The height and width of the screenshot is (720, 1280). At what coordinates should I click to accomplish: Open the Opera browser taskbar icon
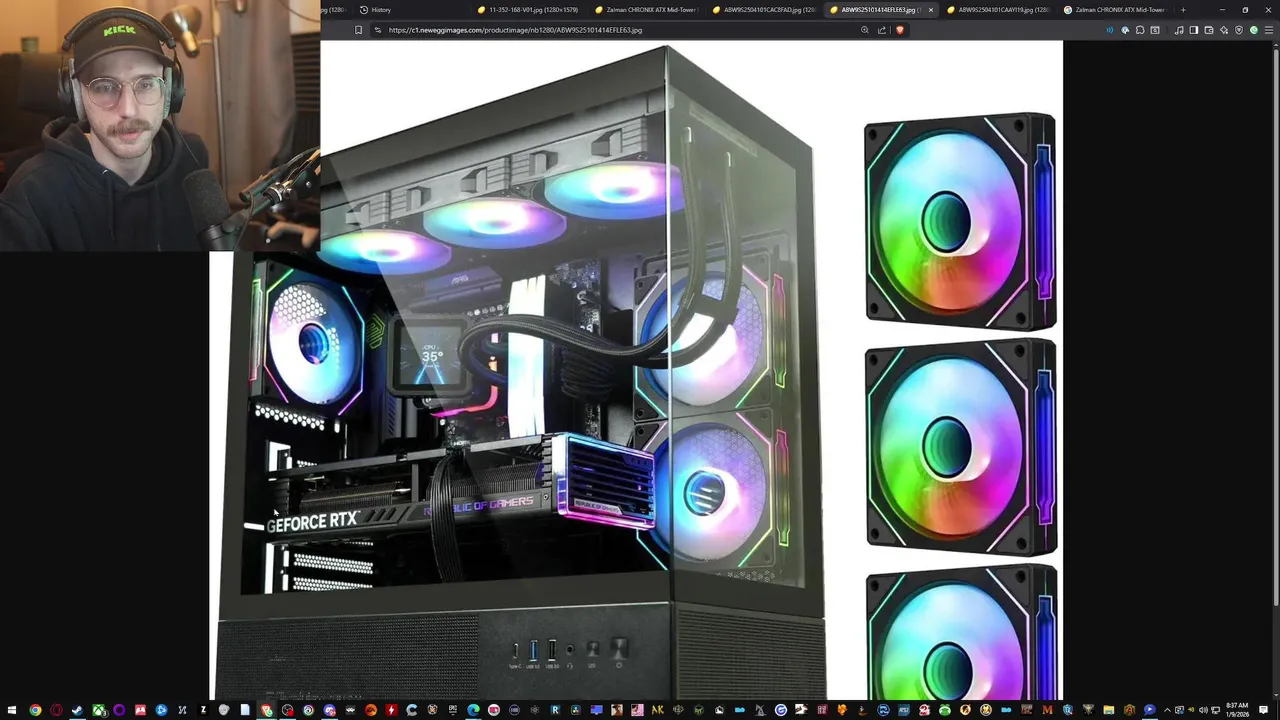click(x=56, y=710)
